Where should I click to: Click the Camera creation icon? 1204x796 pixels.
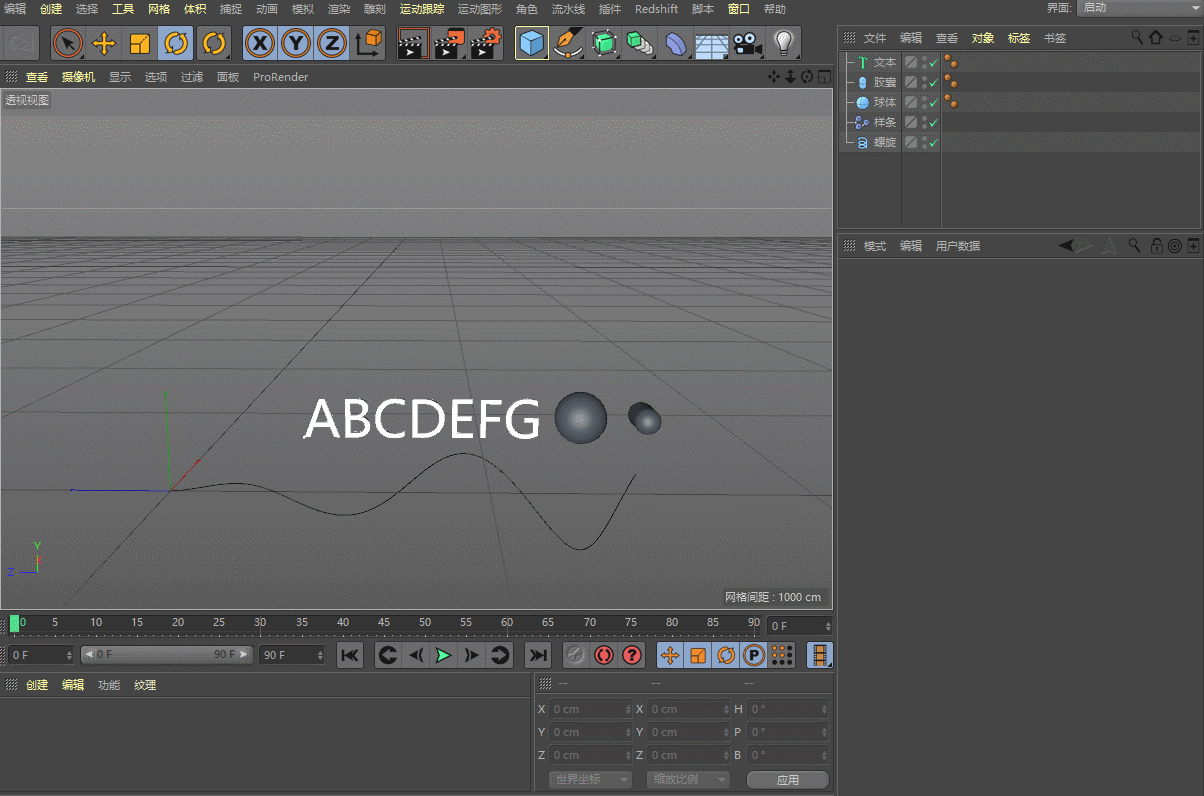749,44
